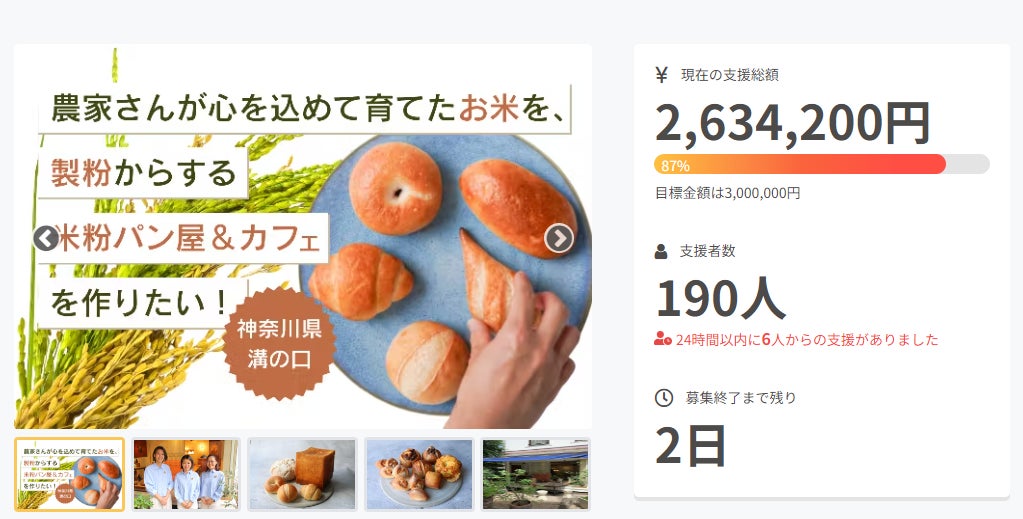Viewport: 1023px width, 519px height.
Task: Click the 2日 remaining days figure
Action: click(x=690, y=446)
